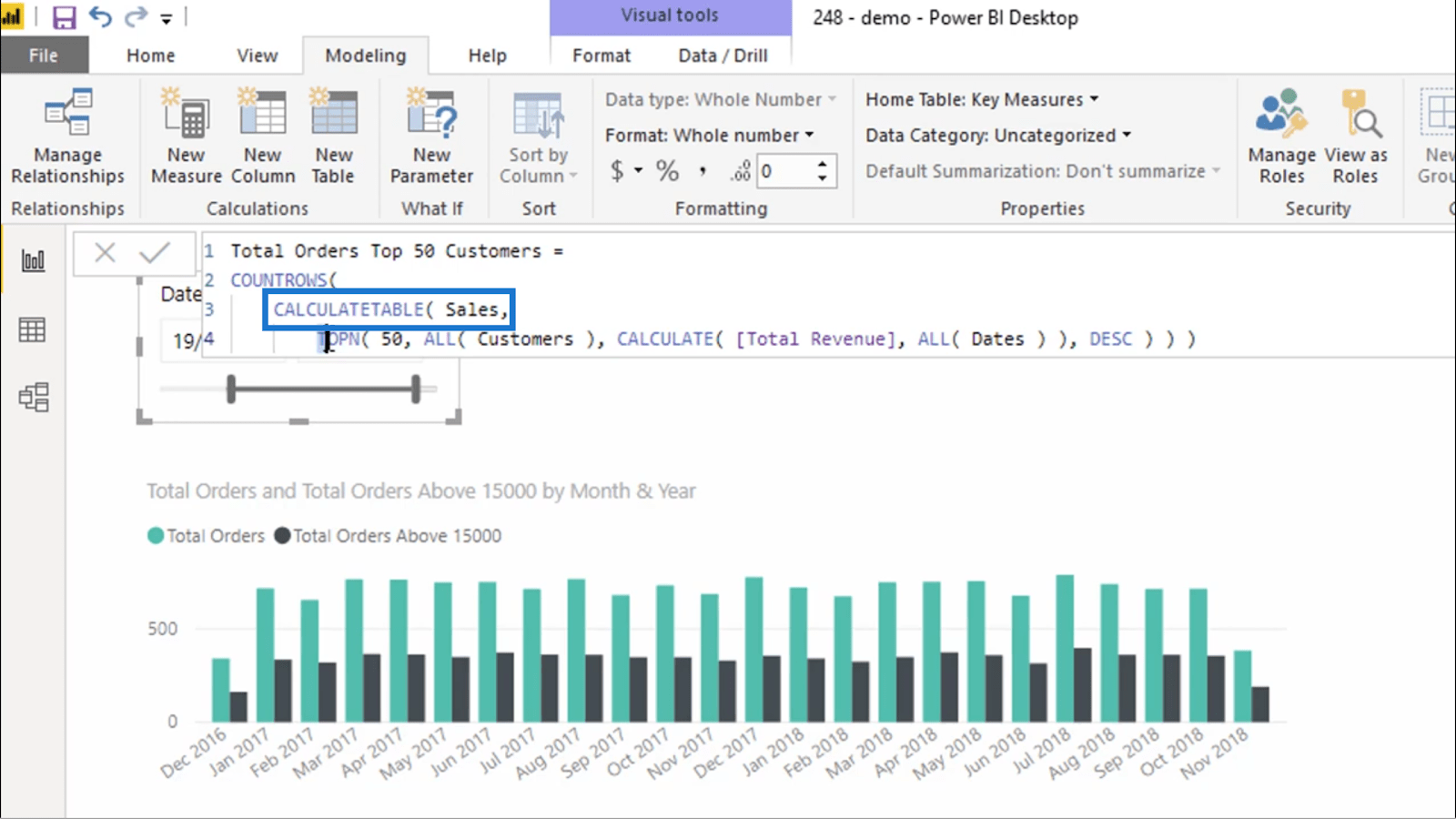Viewport: 1456px width, 819px height.
Task: Click formula line 1 measure name text
Action: click(x=386, y=251)
